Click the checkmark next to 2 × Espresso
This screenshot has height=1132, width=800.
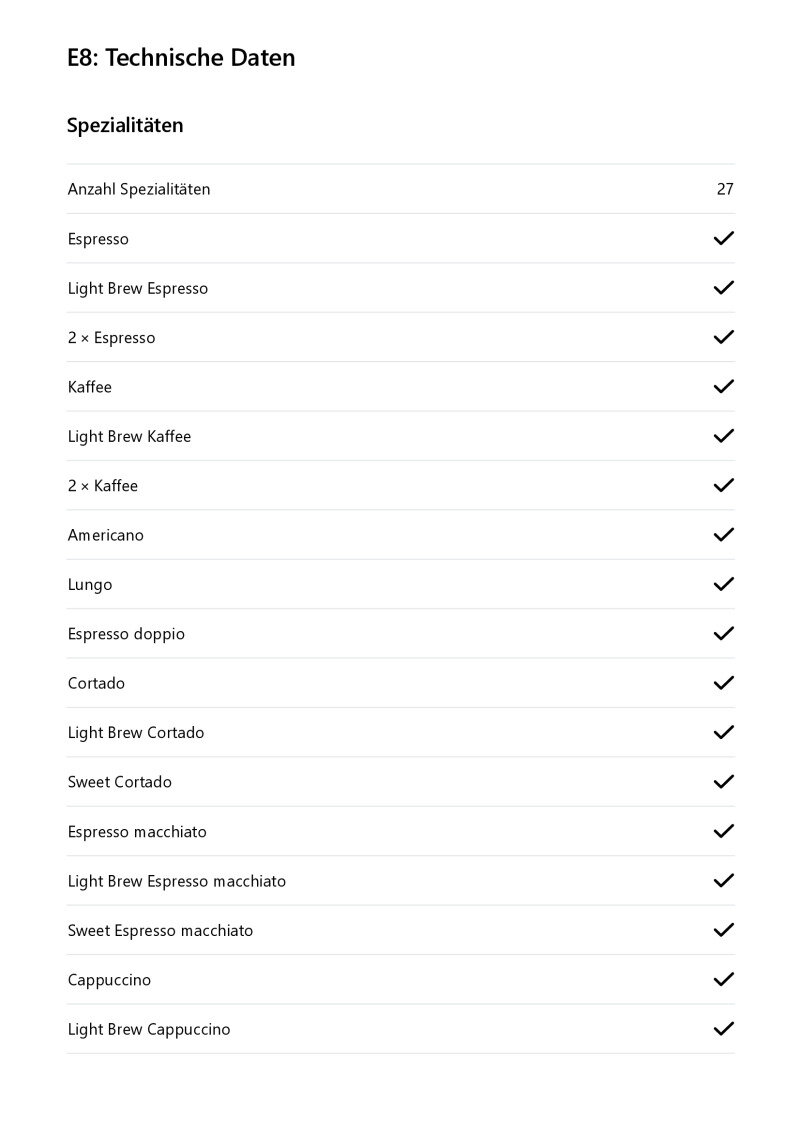tap(723, 337)
